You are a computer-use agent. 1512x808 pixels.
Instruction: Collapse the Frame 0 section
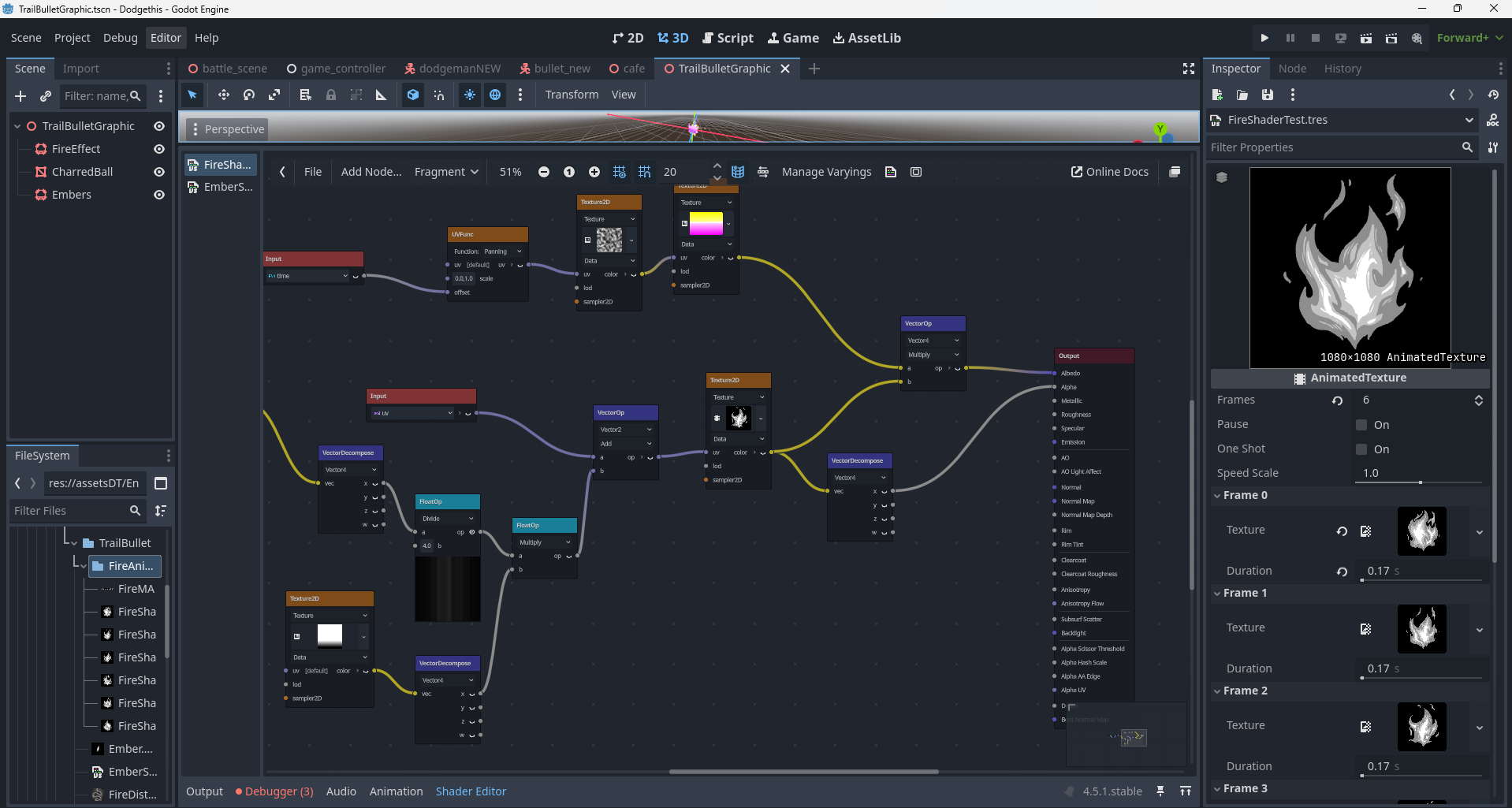click(1245, 495)
